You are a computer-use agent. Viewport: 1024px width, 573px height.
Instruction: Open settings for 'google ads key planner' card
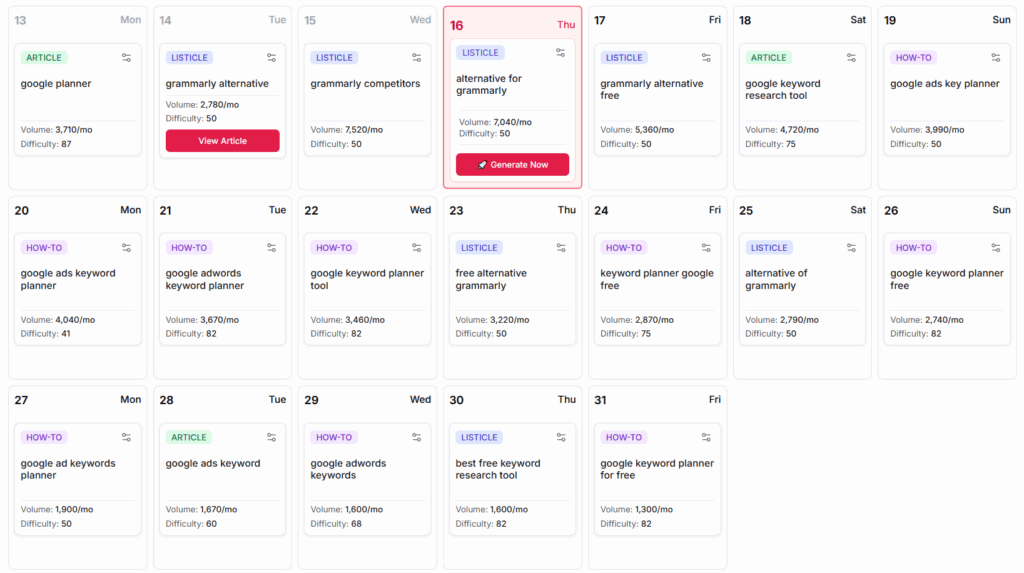(996, 58)
